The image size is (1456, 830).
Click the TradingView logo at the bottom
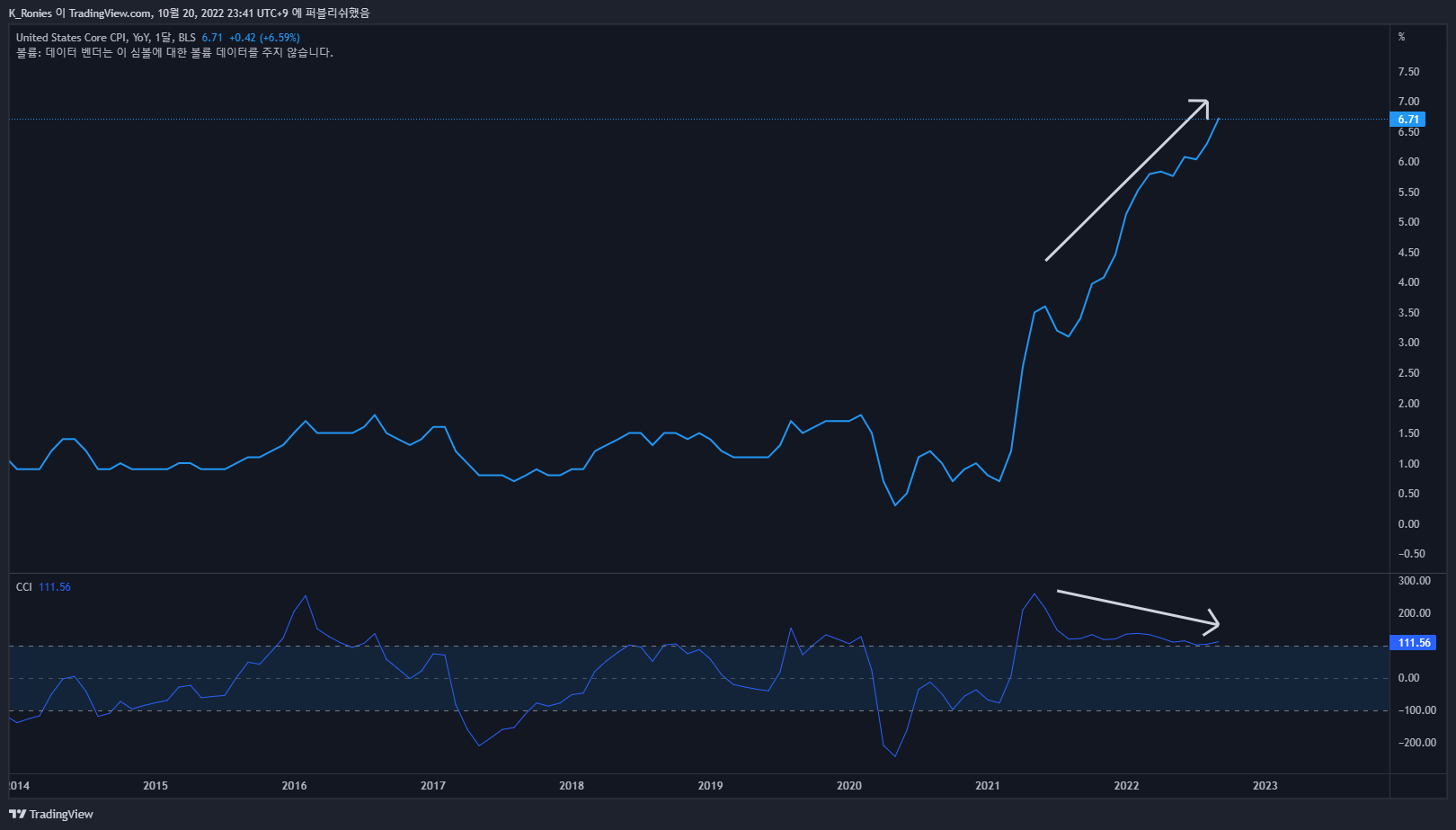coord(51,814)
